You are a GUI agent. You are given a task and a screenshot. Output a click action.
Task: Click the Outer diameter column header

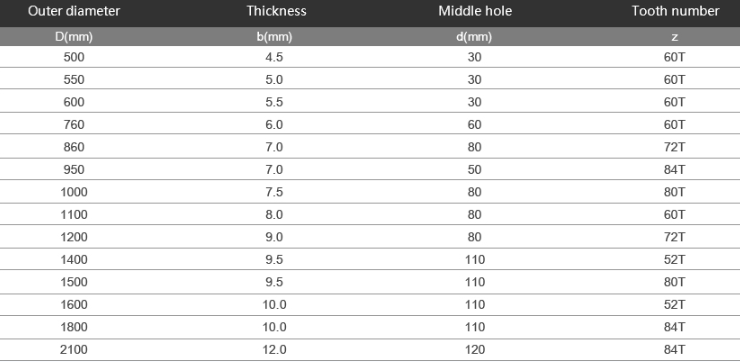point(74,11)
